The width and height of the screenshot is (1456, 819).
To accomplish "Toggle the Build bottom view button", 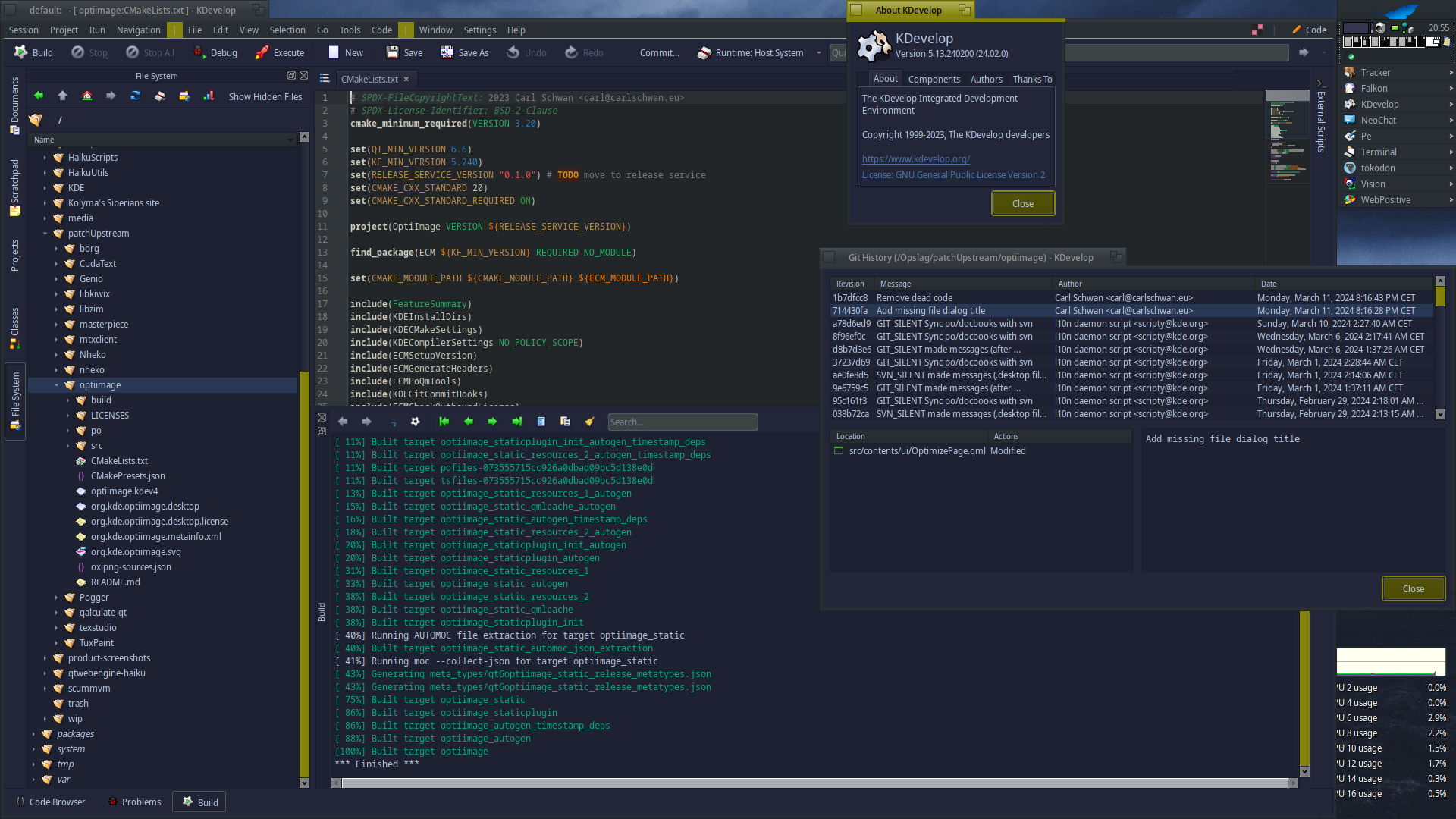I will pos(199,802).
